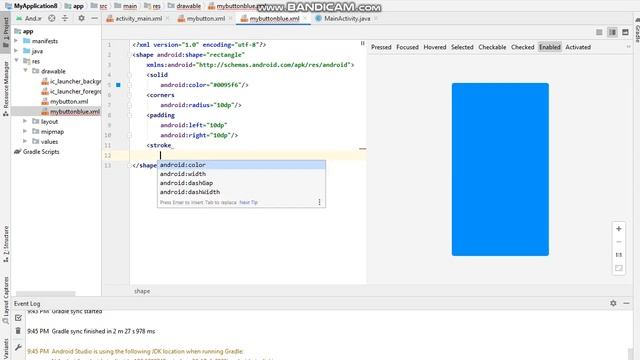The height and width of the screenshot is (360, 640).
Task: Click the Next Tip link in popup
Action: [x=249, y=202]
